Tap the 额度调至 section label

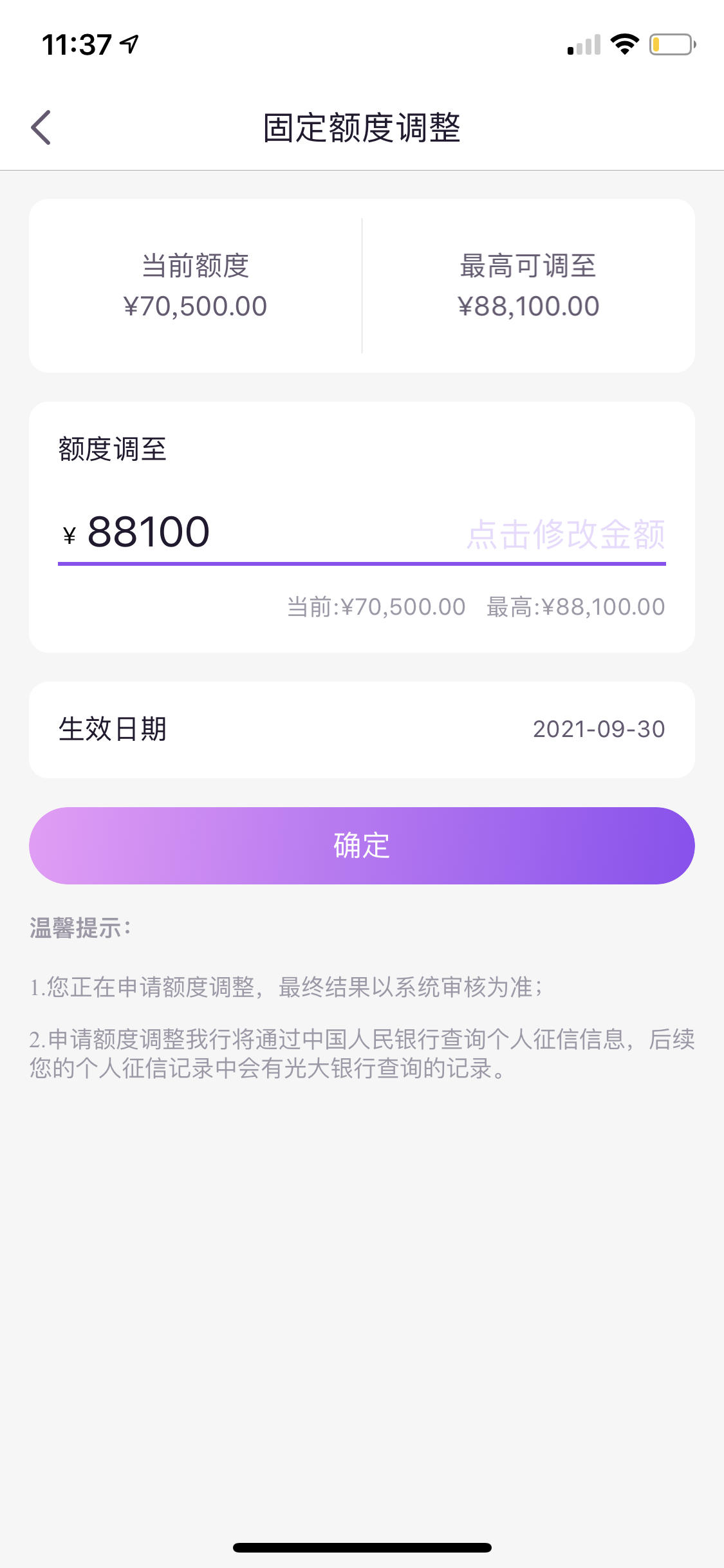[113, 449]
